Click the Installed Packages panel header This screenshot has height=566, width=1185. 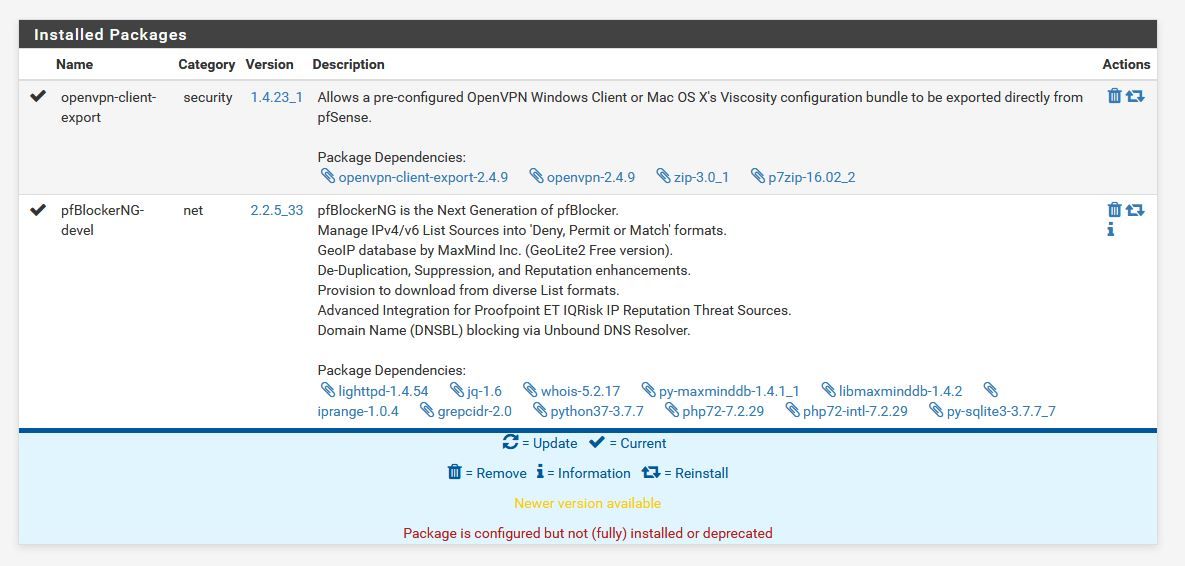coord(587,35)
